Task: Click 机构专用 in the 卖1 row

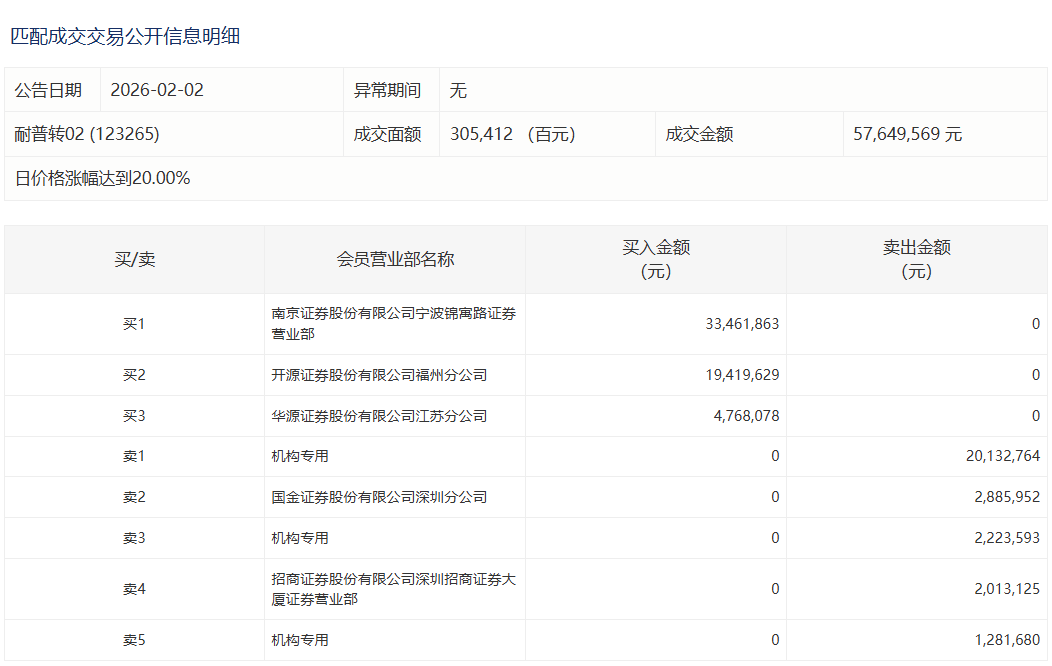Action: coord(300,457)
